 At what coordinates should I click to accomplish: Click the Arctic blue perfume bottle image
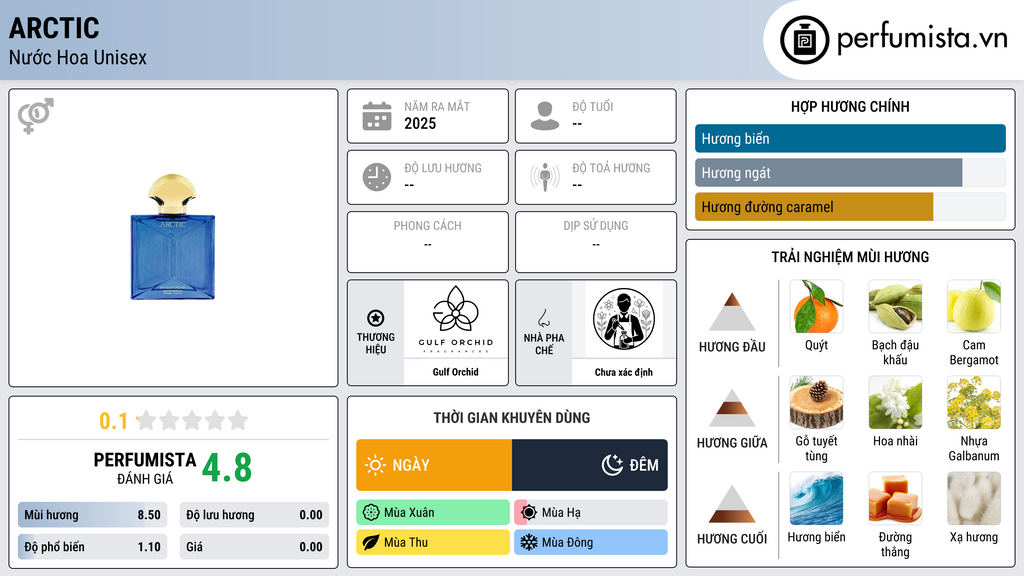coord(172,237)
